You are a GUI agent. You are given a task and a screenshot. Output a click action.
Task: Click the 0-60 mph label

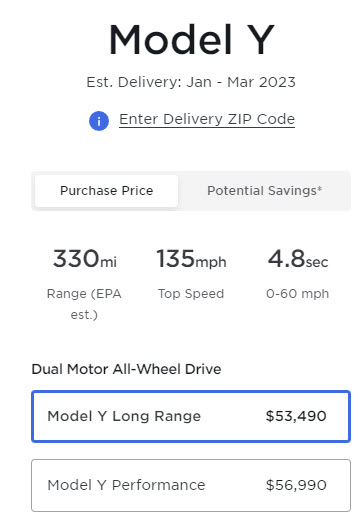pyautogui.click(x=297, y=294)
